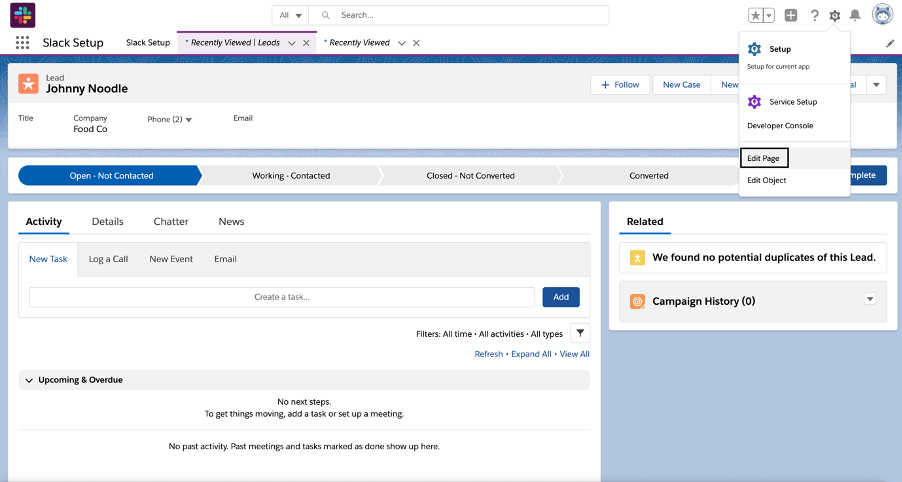Open Developer Console menu item
The height and width of the screenshot is (482, 902).
(780, 125)
